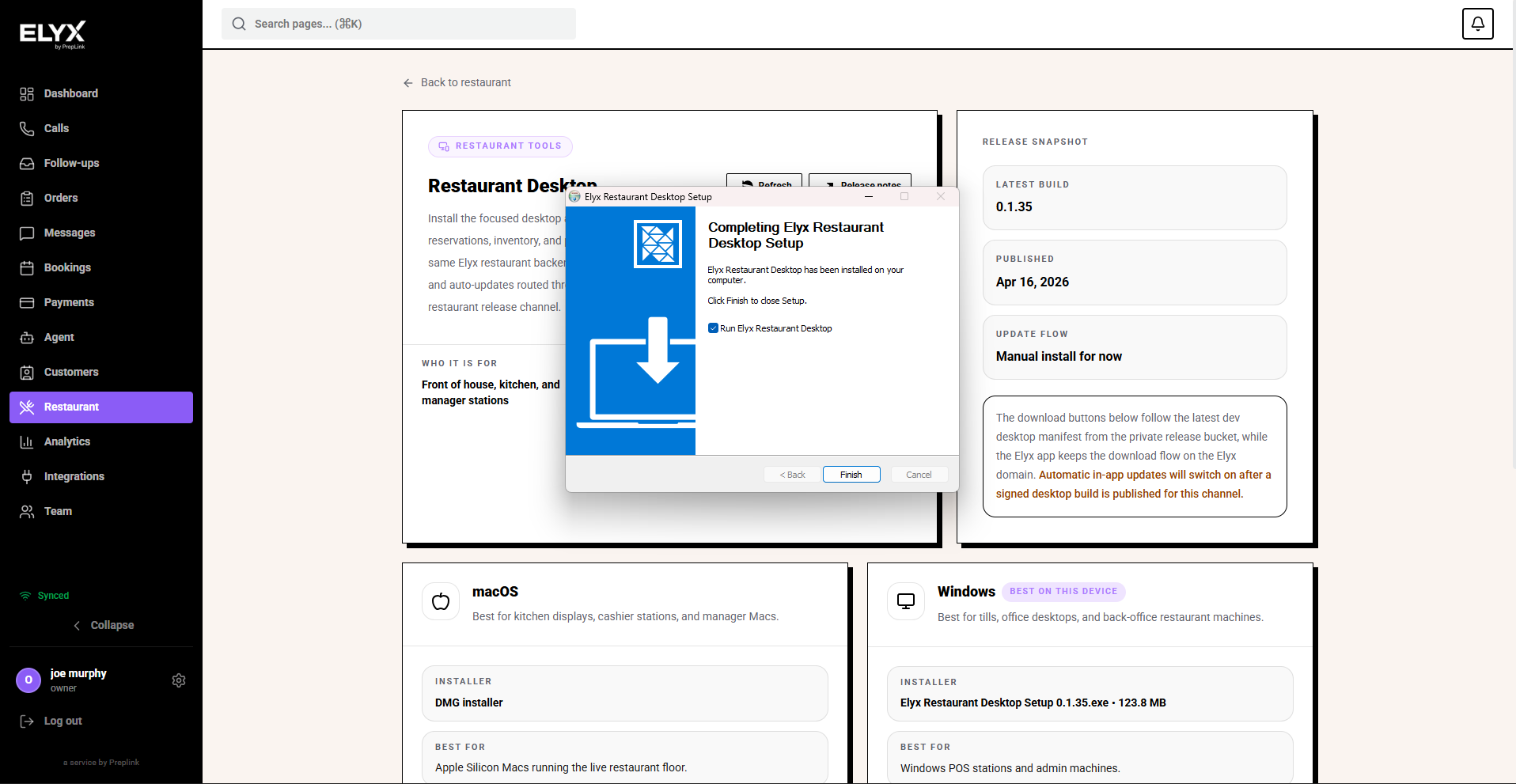Click the joe murphy user name
The height and width of the screenshot is (784, 1516).
pyautogui.click(x=78, y=674)
